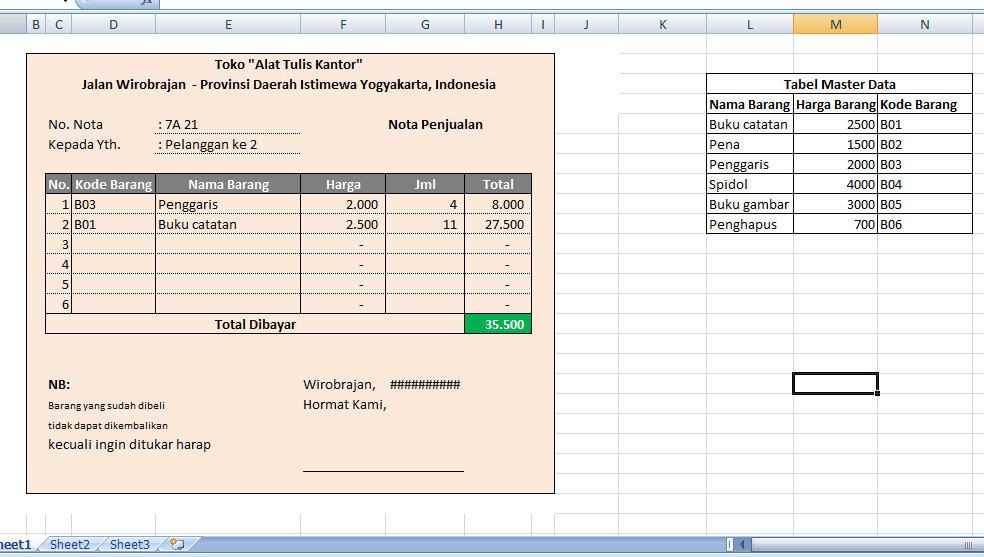Viewport: 984px width, 557px height.
Task: Select column H header
Action: click(x=498, y=24)
